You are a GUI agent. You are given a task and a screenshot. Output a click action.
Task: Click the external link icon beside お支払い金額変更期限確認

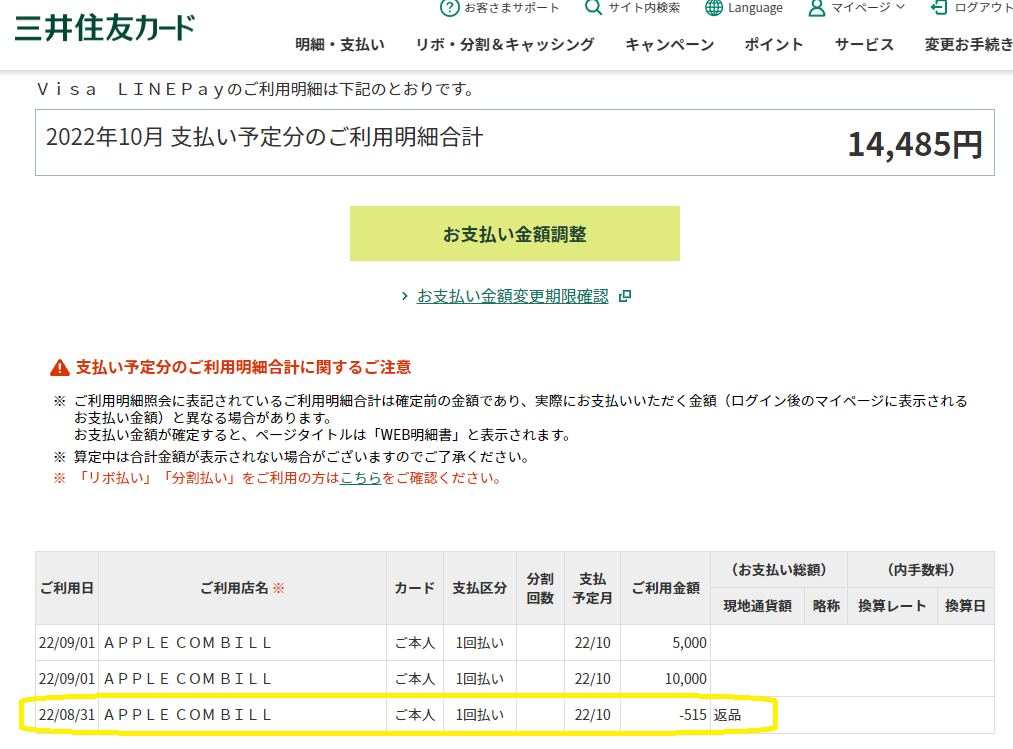(x=624, y=296)
